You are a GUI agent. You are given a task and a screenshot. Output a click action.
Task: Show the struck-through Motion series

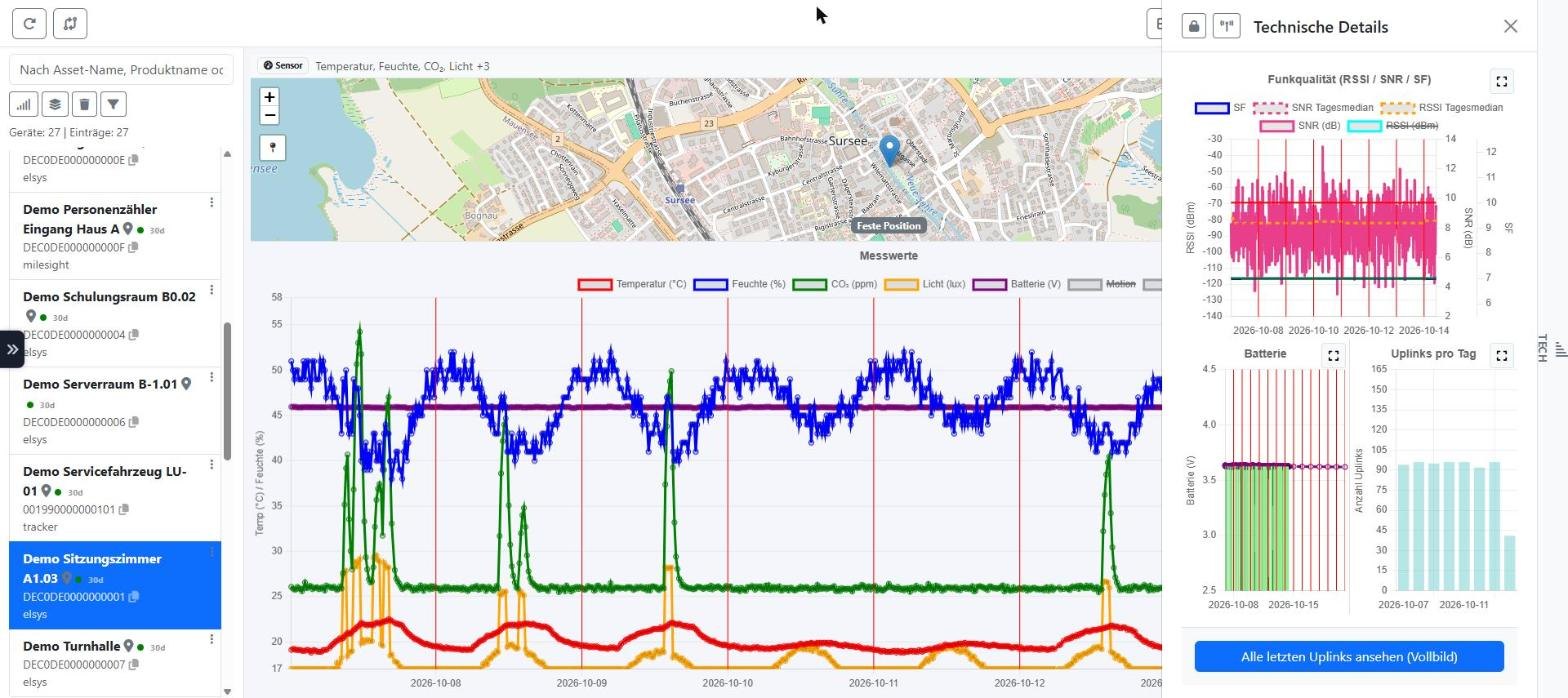(x=1120, y=284)
